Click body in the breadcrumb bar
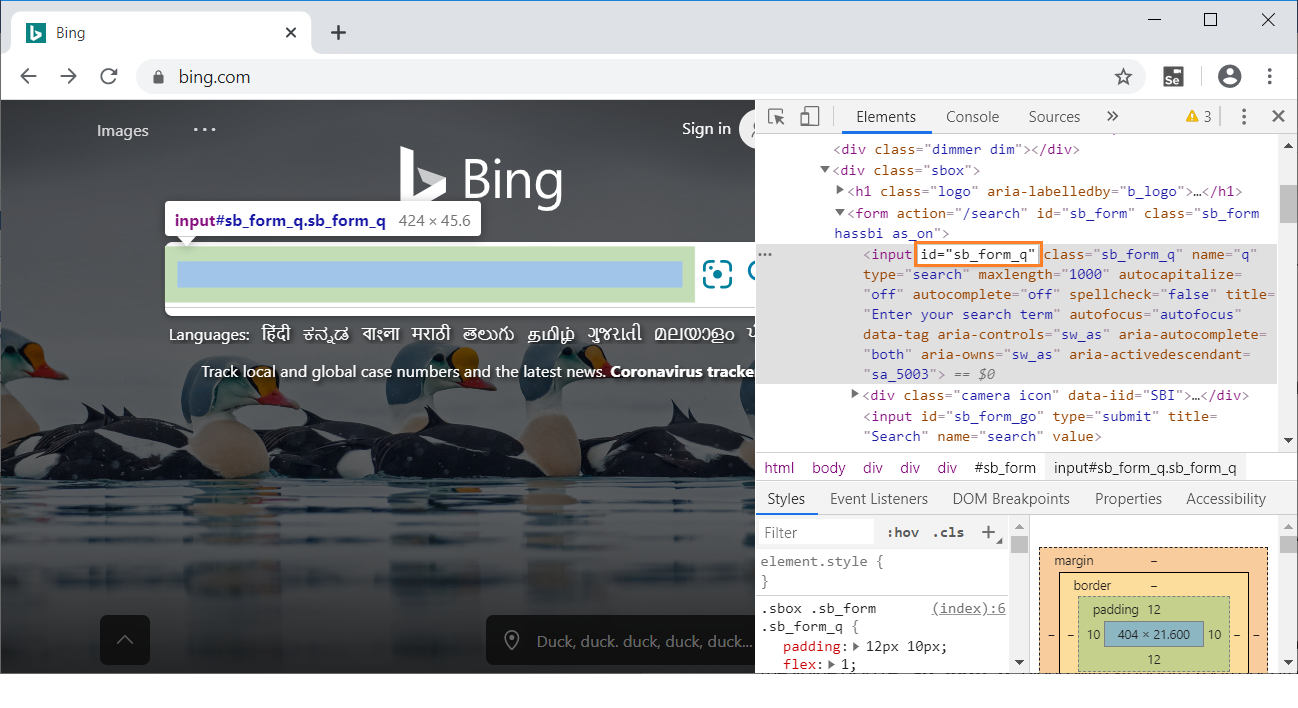The width and height of the screenshot is (1298, 708). (x=828, y=468)
